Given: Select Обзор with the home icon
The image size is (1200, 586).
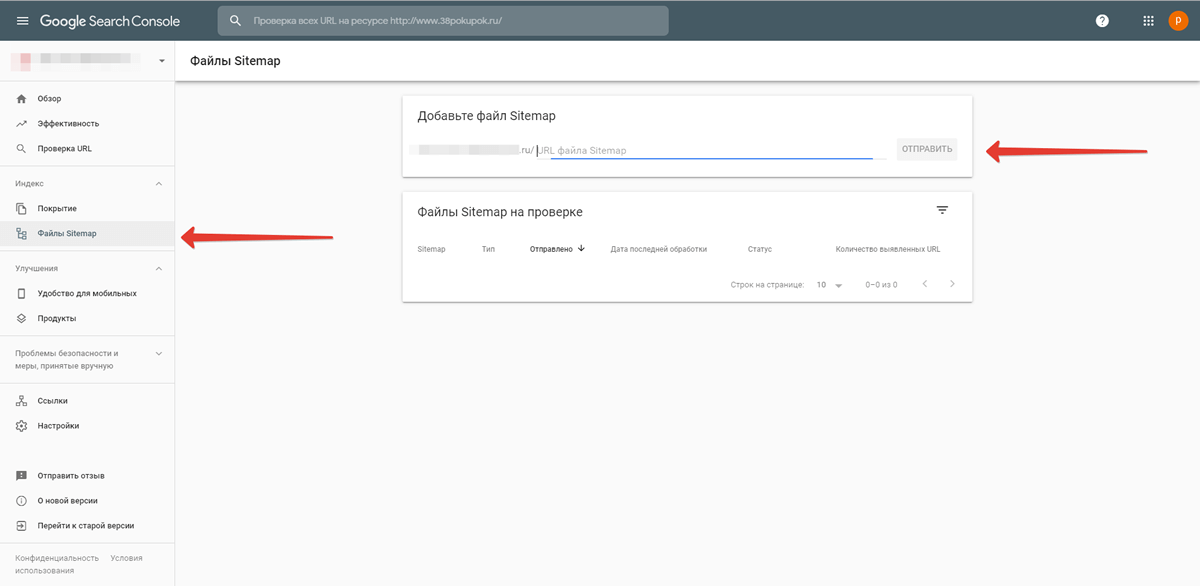Looking at the screenshot, I should point(50,98).
